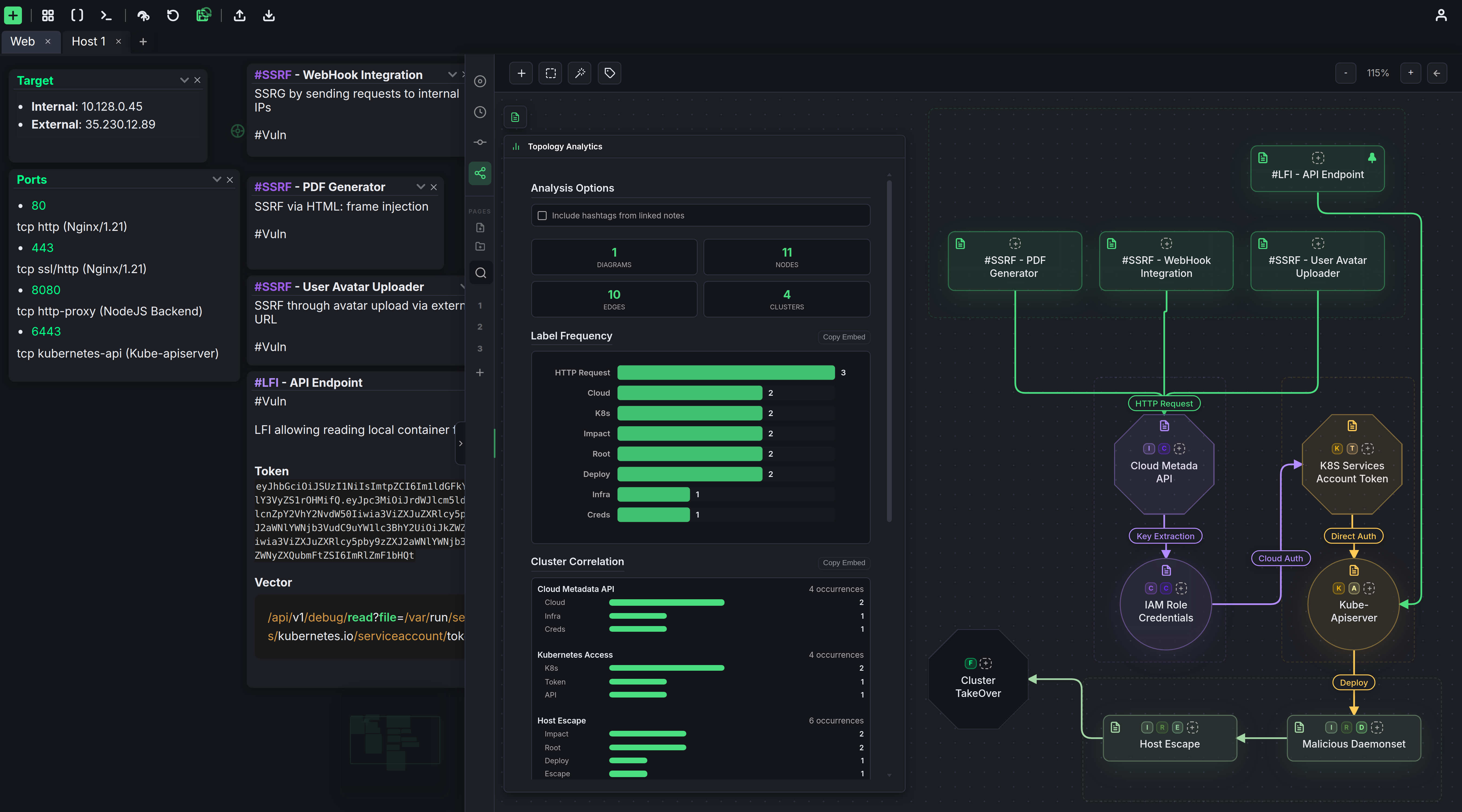
Task: Add a page with sidebar plus
Action: (480, 372)
